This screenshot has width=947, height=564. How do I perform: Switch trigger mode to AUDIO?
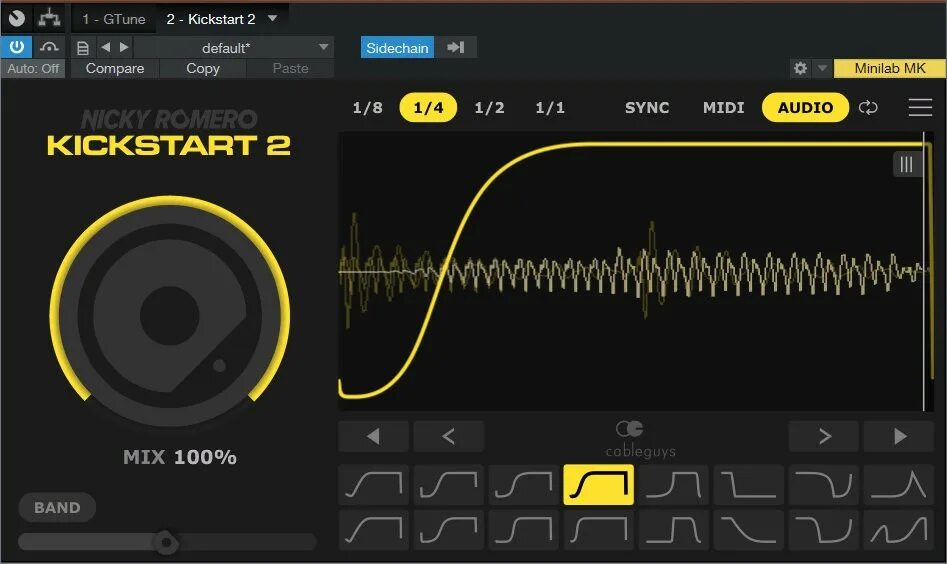click(806, 107)
